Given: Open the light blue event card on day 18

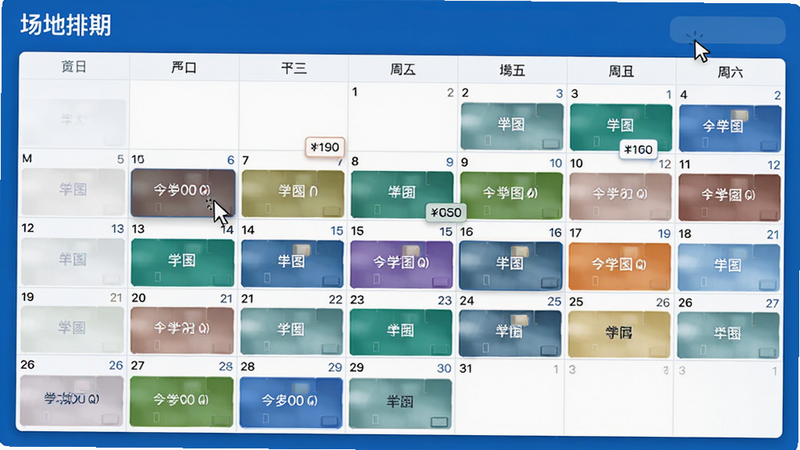Looking at the screenshot, I should point(729,267).
